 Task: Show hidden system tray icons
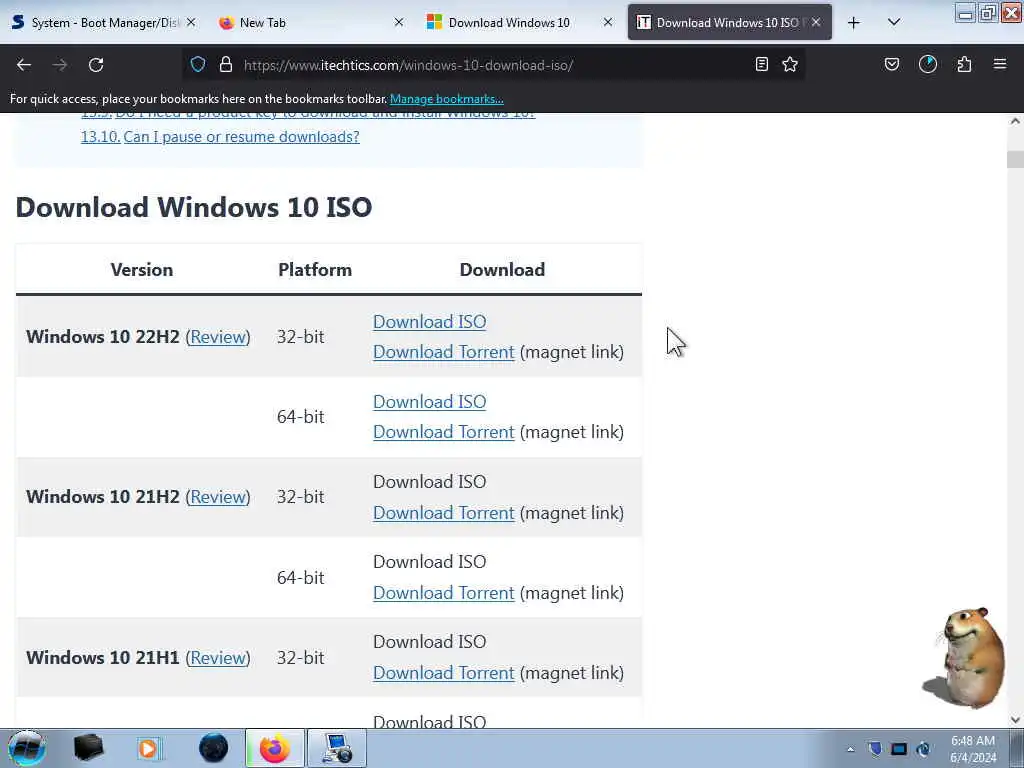point(850,750)
